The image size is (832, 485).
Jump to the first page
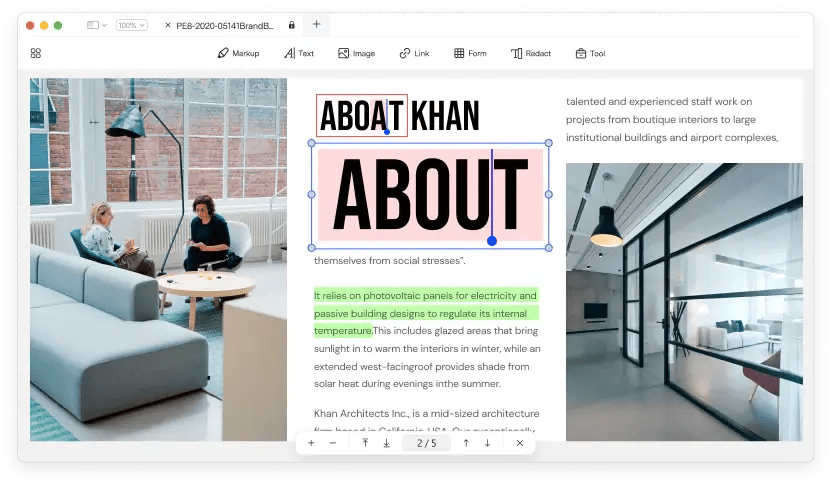coord(365,443)
